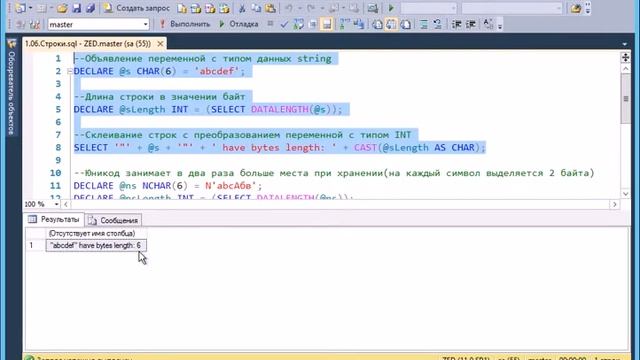The height and width of the screenshot is (360, 640).
Task: Select tab '1.06.Строки.sql - ZED.master'
Action: click(x=88, y=44)
